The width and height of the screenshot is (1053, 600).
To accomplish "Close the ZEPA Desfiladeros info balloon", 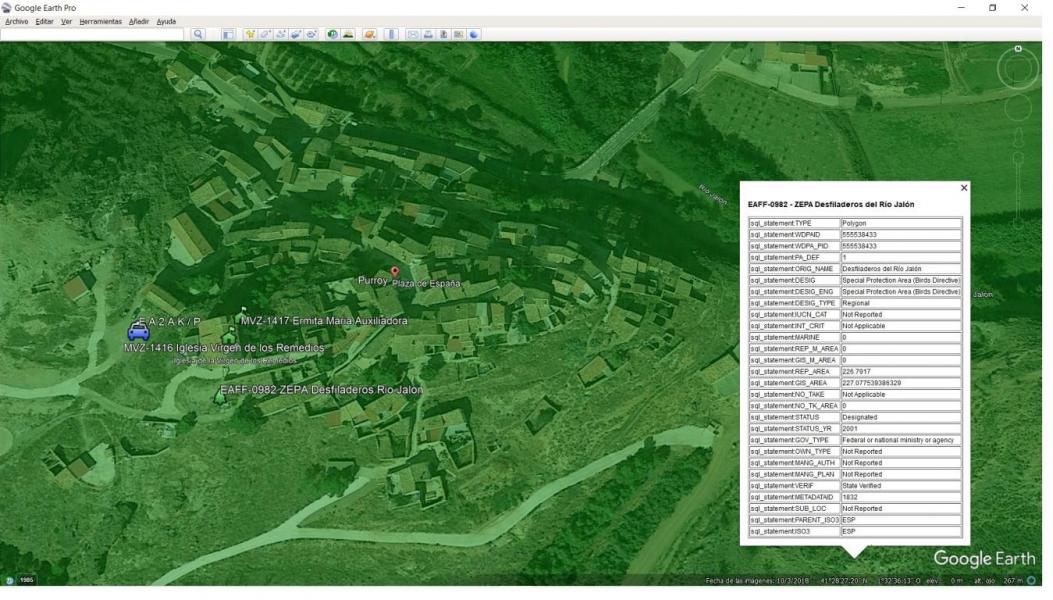I will [x=964, y=188].
